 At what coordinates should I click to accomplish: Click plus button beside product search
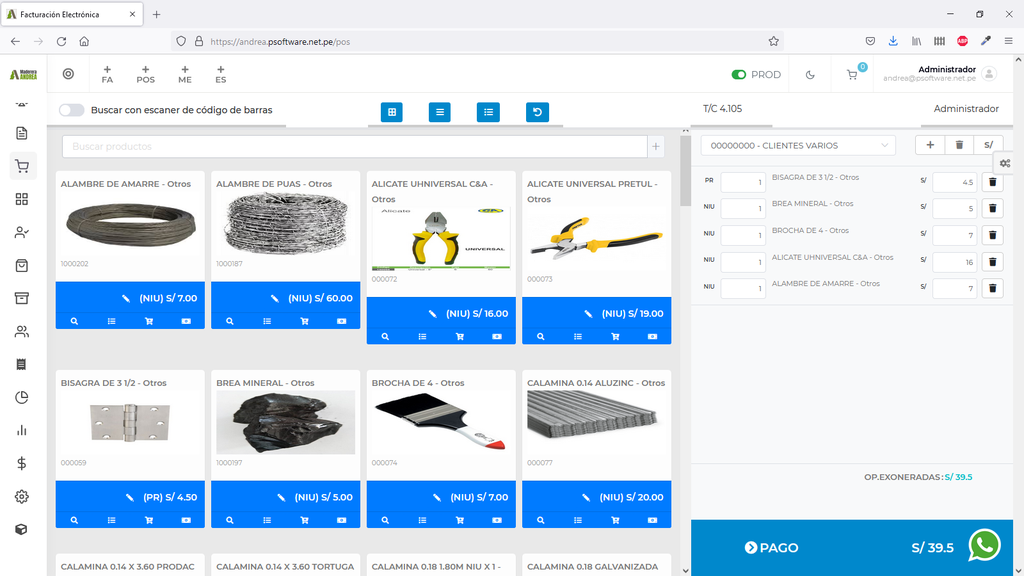(x=656, y=146)
